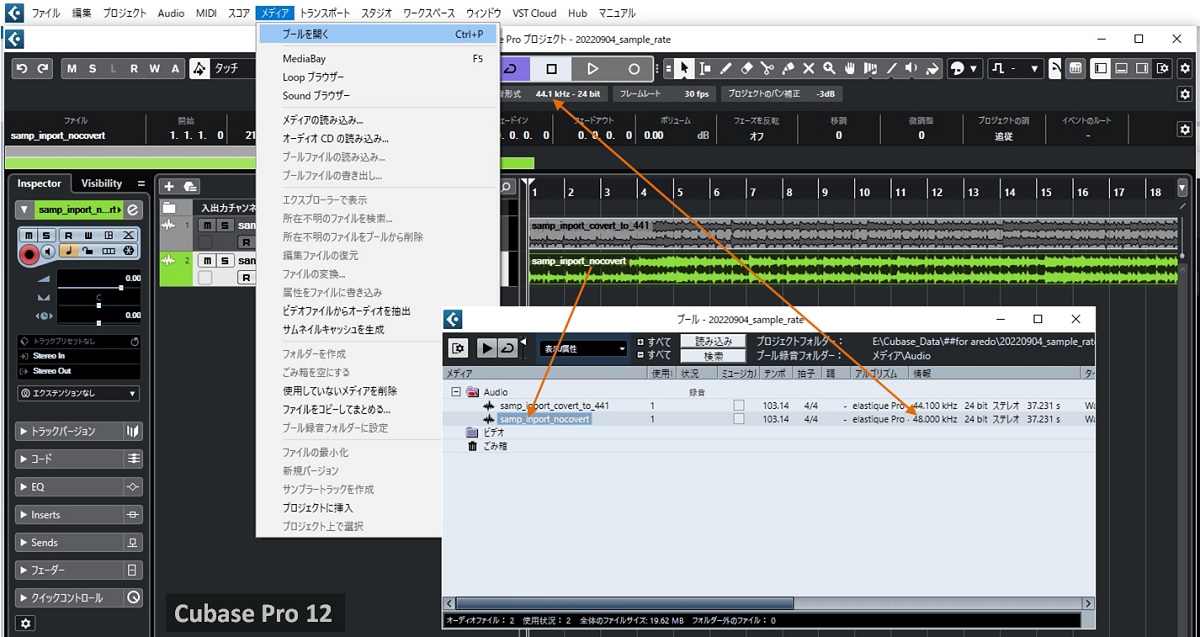The image size is (1200, 637).
Task: Open the トランスポート menu
Action: pyautogui.click(x=325, y=13)
